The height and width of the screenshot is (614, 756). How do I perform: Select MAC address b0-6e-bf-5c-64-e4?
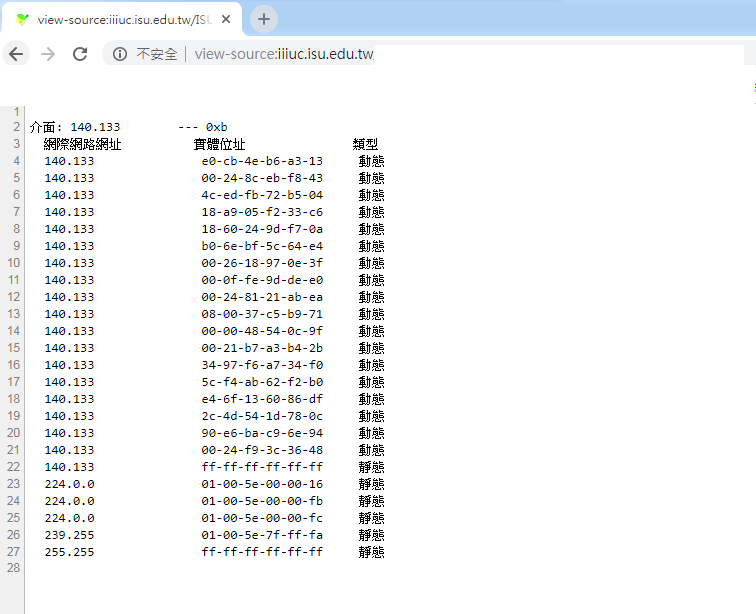262,246
